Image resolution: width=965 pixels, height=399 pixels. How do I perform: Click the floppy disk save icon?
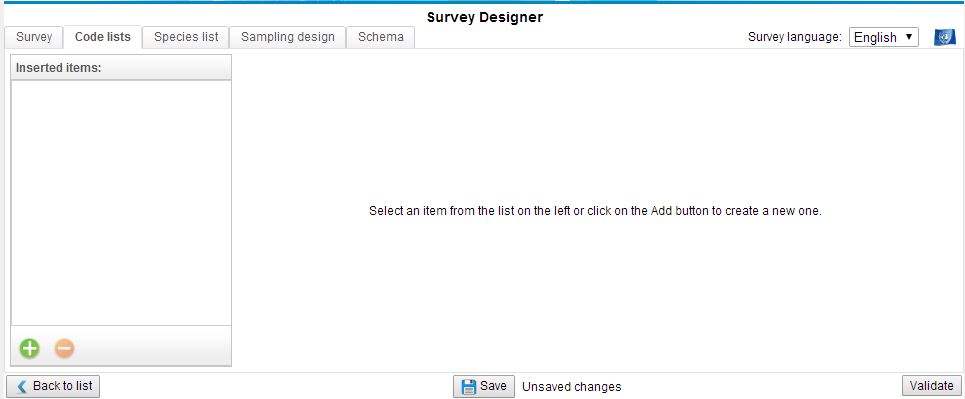(x=469, y=387)
